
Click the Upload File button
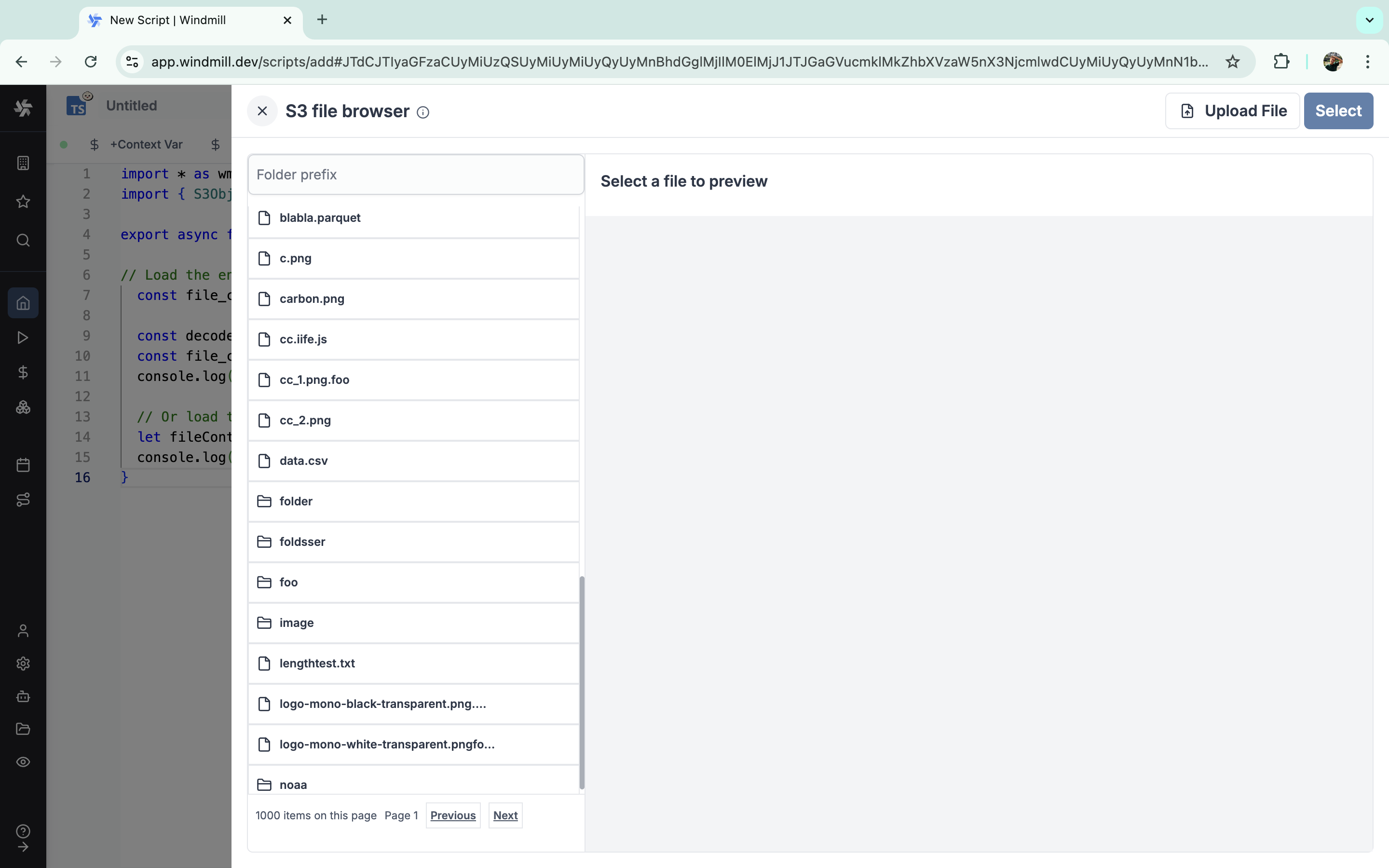[1232, 111]
